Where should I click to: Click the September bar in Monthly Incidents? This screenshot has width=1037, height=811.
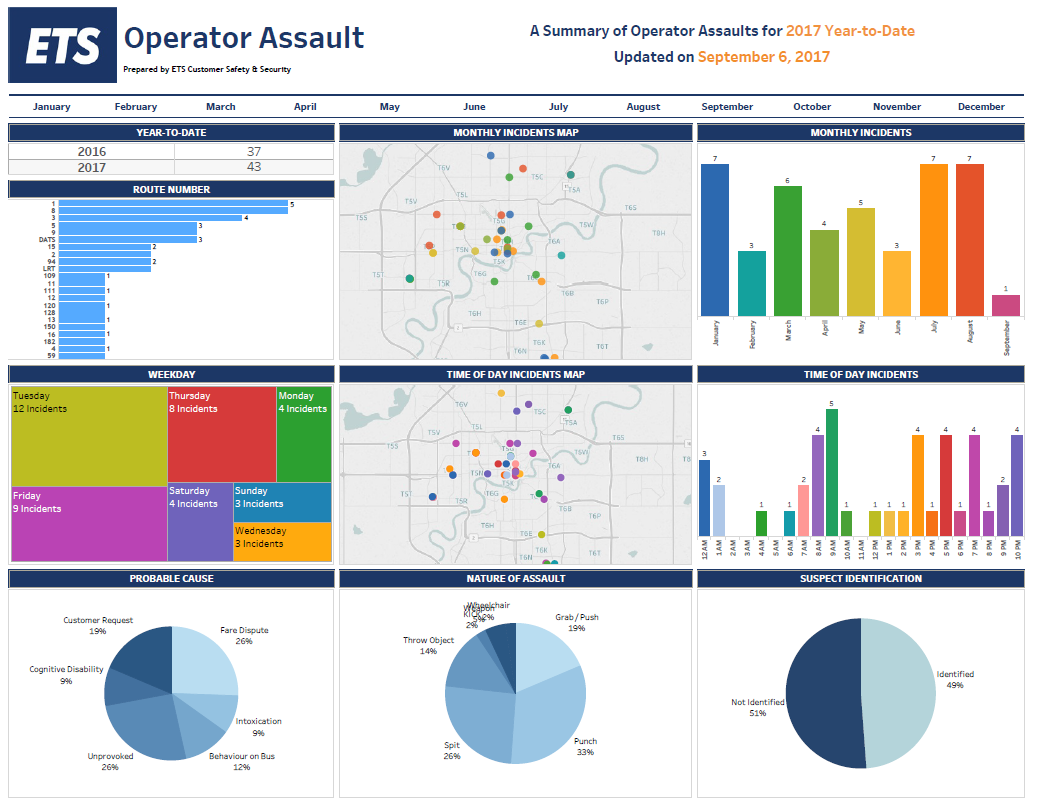[1006, 305]
